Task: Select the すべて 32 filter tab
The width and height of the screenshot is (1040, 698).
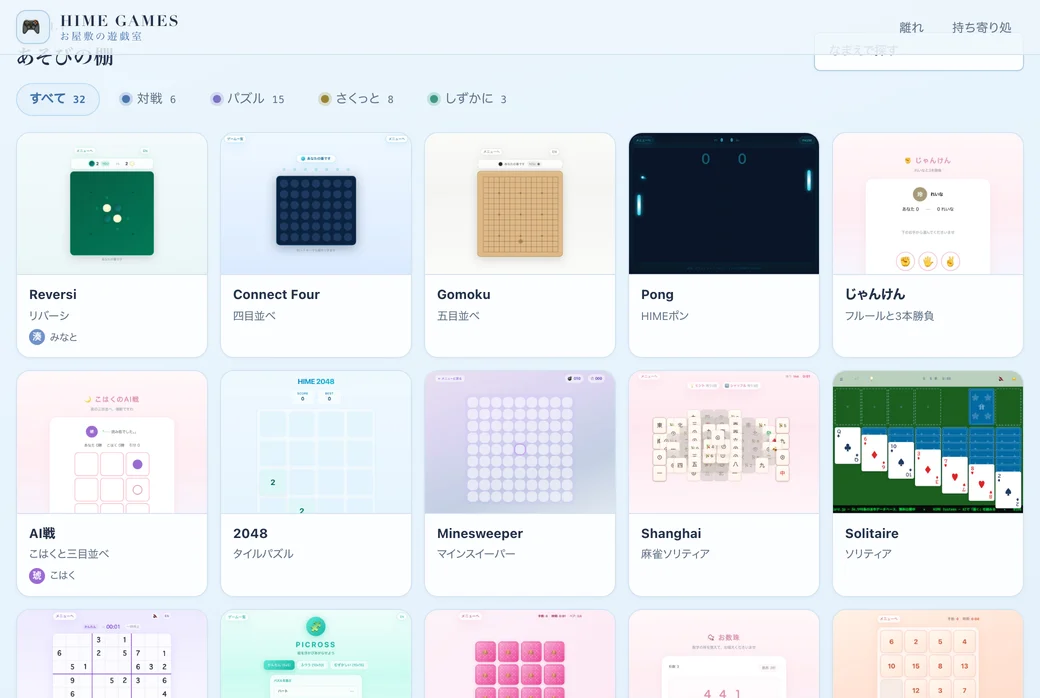Action: pyautogui.click(x=58, y=99)
